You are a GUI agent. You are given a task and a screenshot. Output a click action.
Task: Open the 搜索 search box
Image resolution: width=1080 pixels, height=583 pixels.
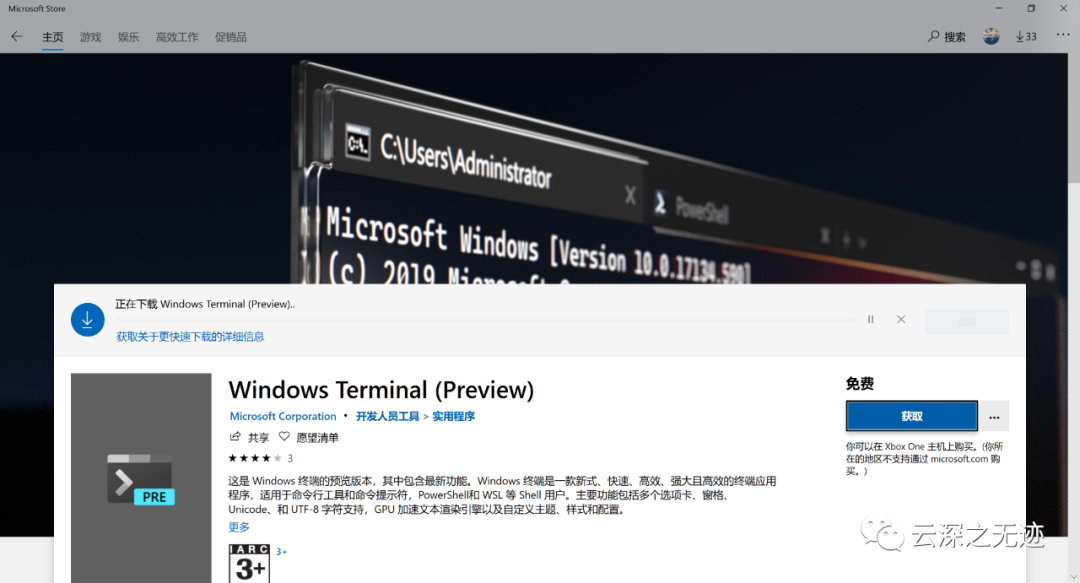tap(946, 37)
